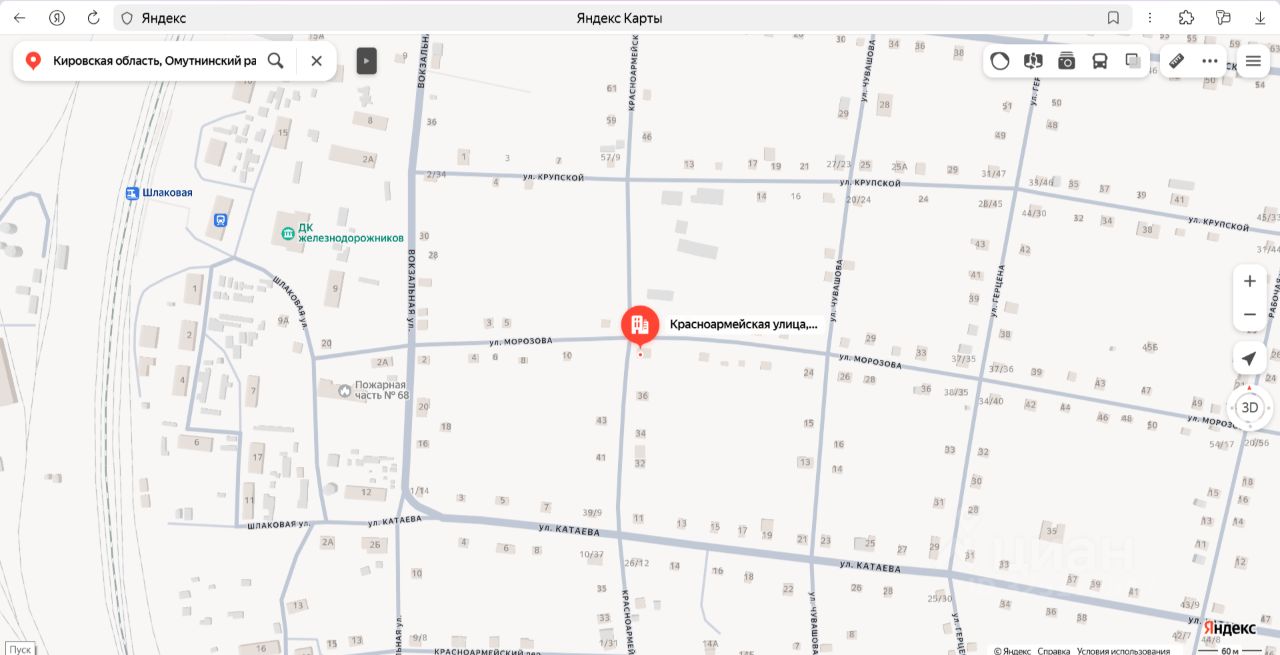This screenshot has width=1280, height=655.
Task: Open Условия использования link
Action: 1123,650
